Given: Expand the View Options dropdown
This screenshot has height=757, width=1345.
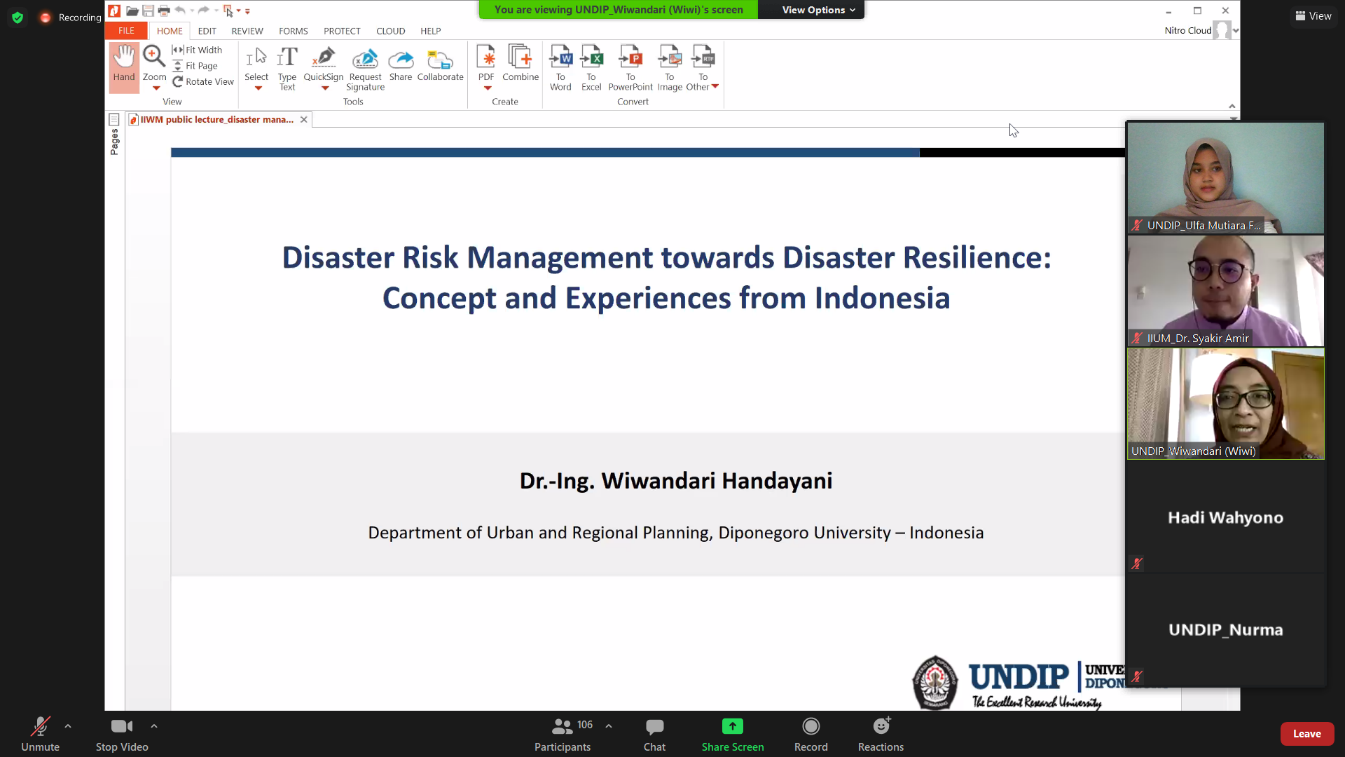Looking at the screenshot, I should [818, 10].
